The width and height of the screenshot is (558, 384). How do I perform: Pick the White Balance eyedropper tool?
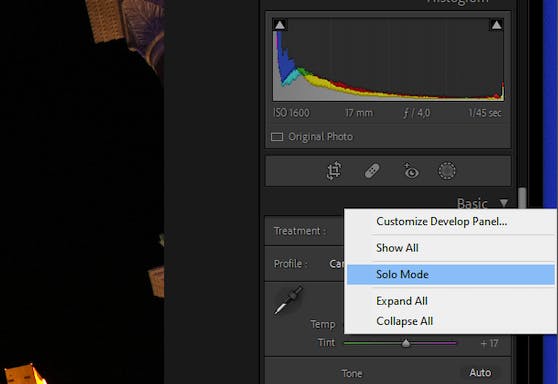tap(289, 300)
